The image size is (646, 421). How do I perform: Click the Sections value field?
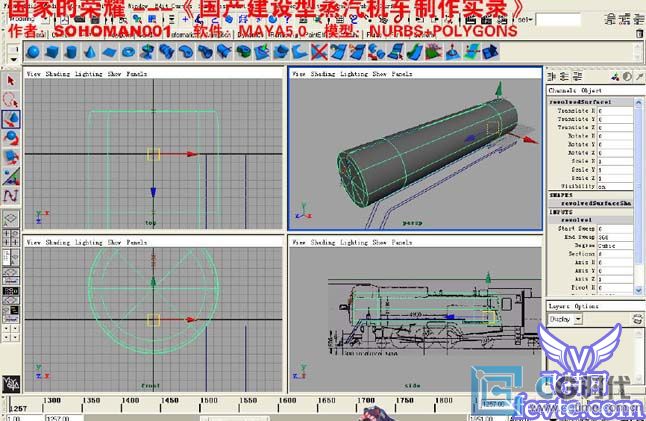coord(615,254)
